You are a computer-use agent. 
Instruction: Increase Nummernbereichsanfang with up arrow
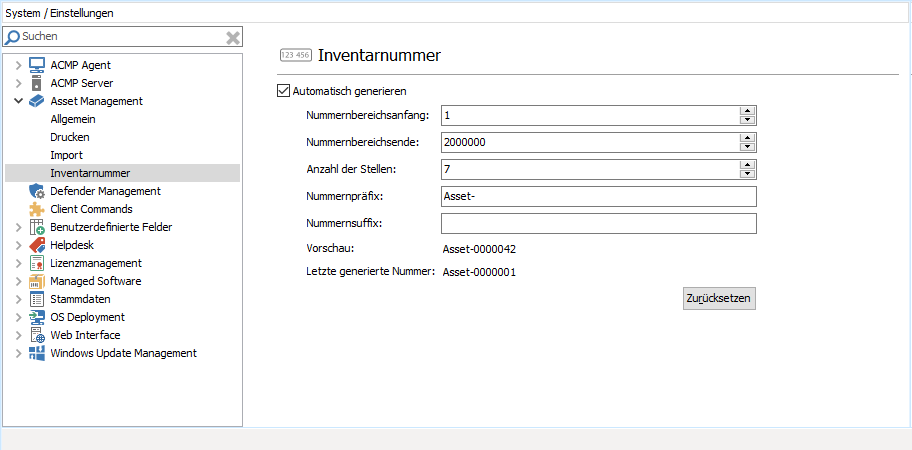747,111
